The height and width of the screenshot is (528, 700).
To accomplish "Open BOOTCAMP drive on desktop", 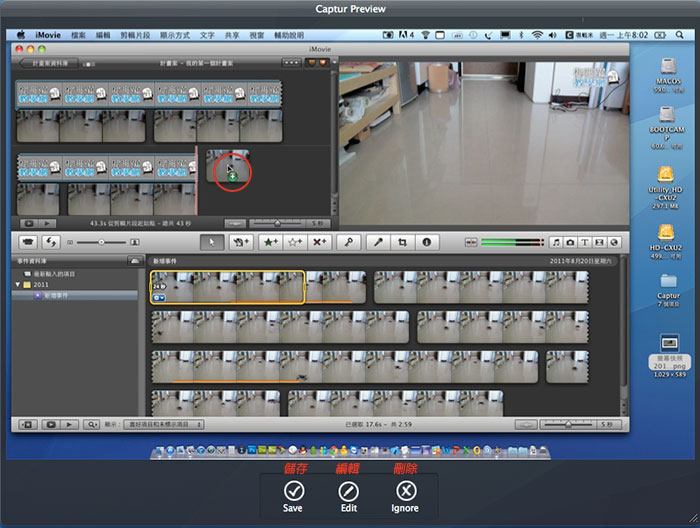I will pyautogui.click(x=667, y=128).
